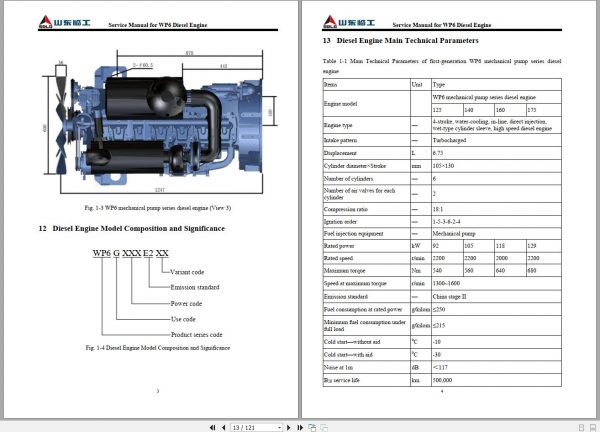Click the 'Emission standard' diagram label
The height and width of the screenshot is (432, 600).
[195, 287]
